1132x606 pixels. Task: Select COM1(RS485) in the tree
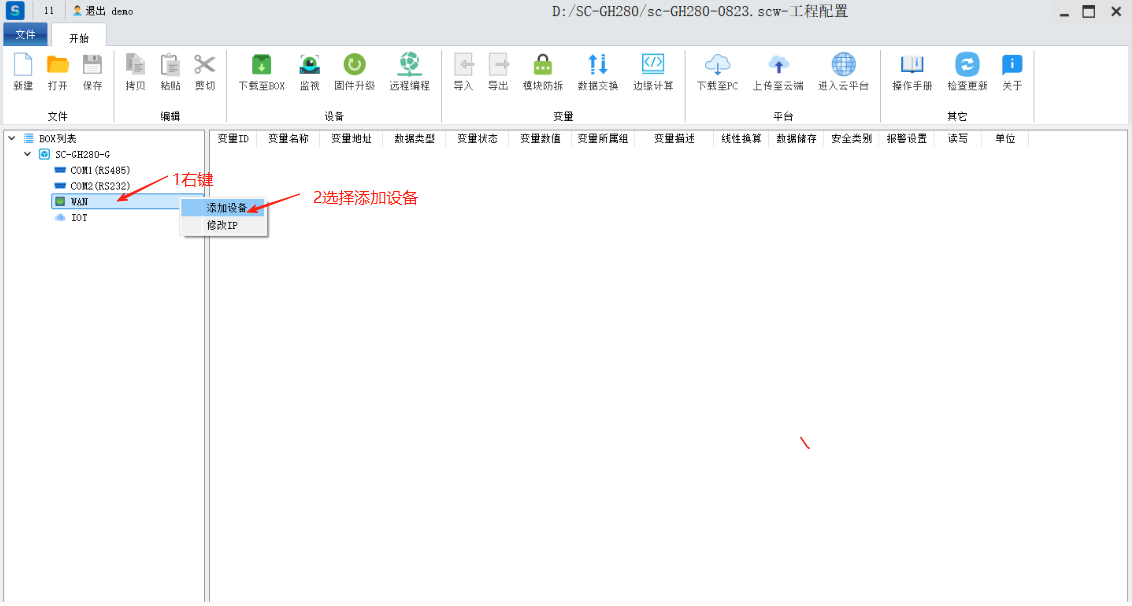click(x=99, y=170)
